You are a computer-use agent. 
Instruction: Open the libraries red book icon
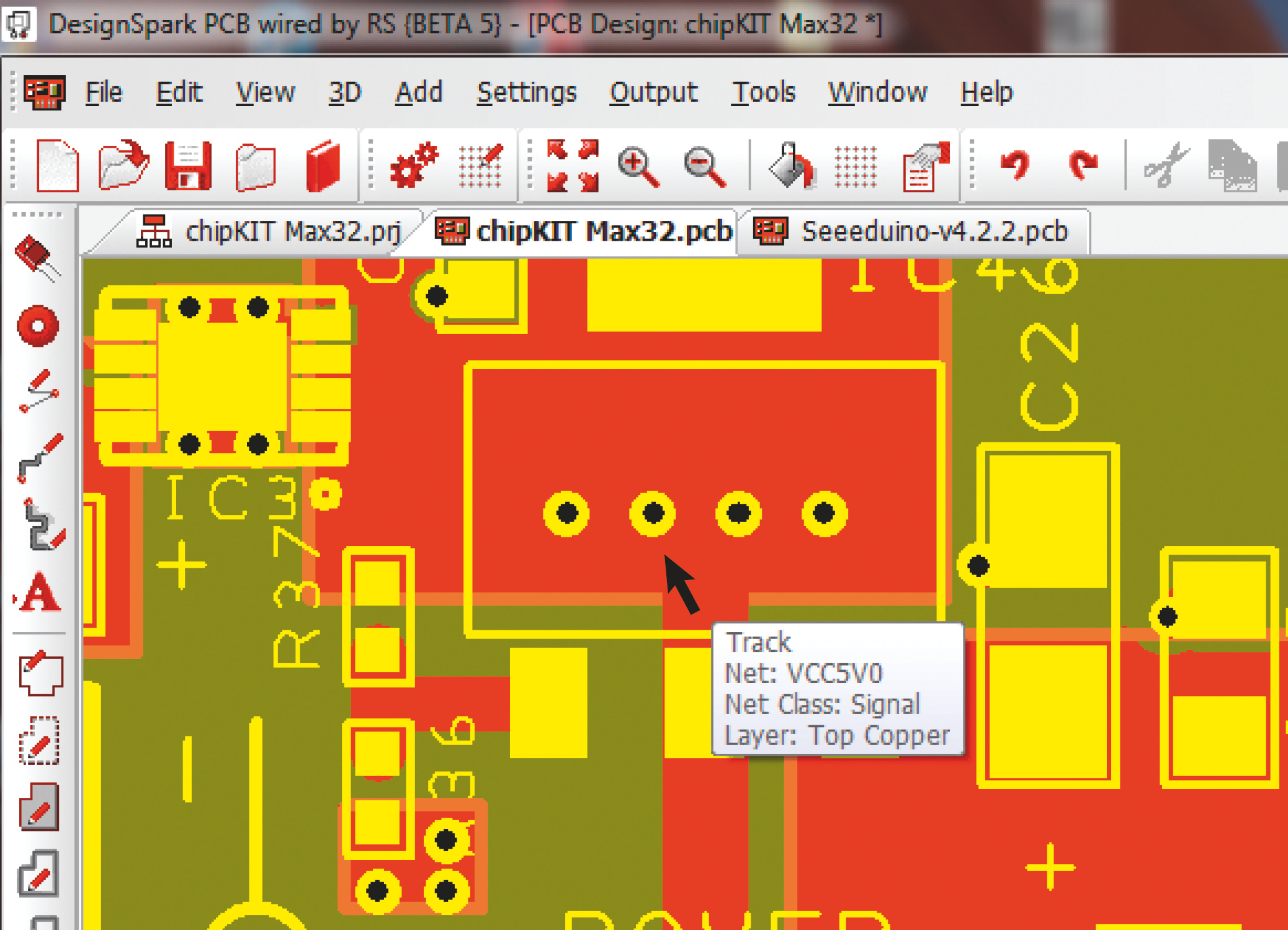click(x=323, y=166)
